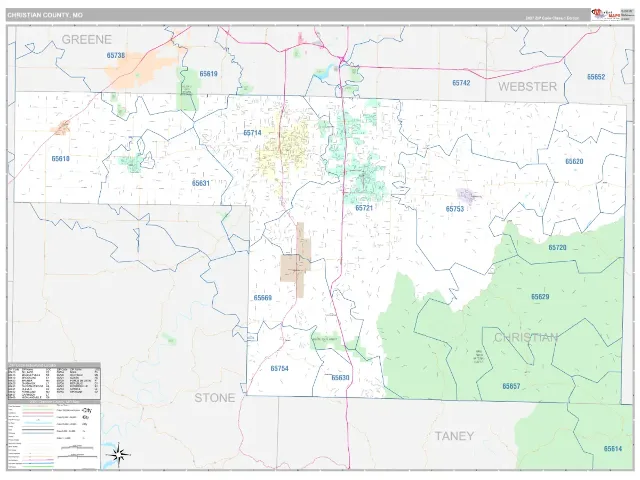640x480 pixels.
Task: Click ZIP code label 65720
Action: (x=558, y=247)
